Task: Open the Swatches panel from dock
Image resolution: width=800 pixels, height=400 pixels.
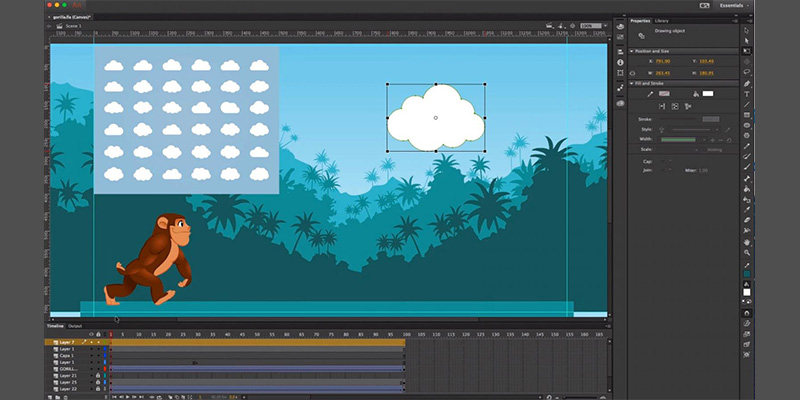Action: (620, 37)
